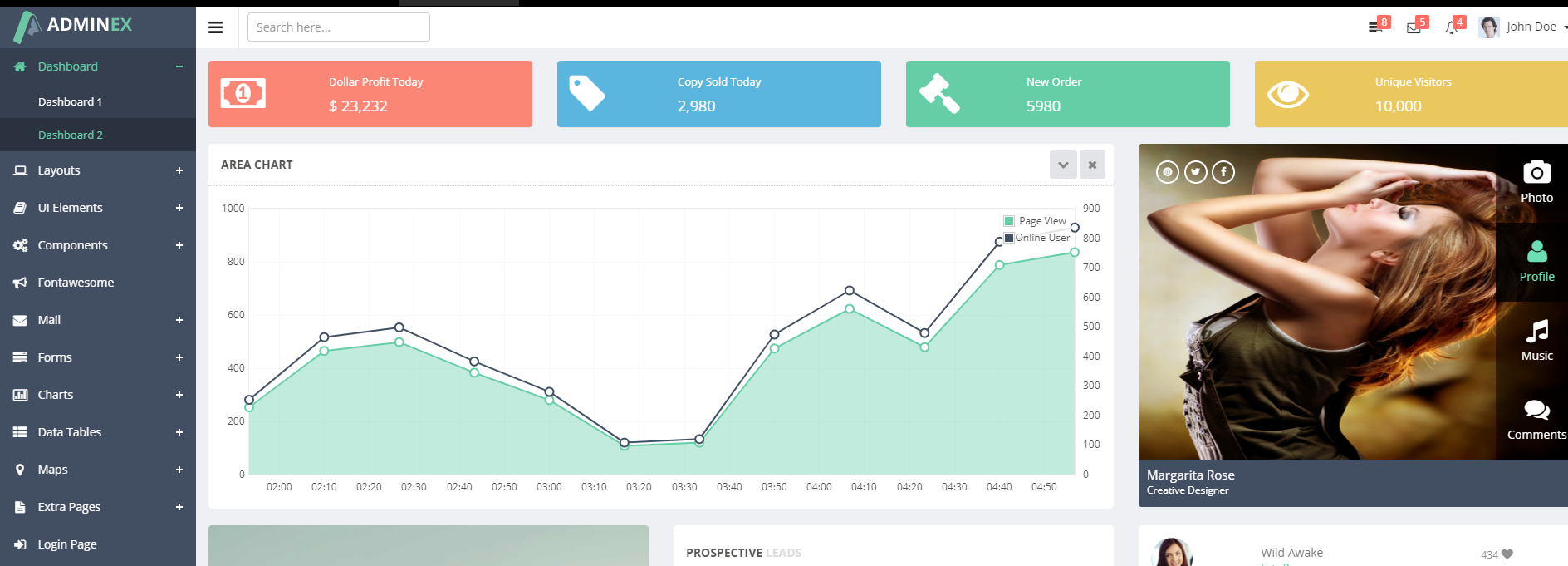
Task: Click the Twitter icon on profile photo
Action: tap(1195, 172)
